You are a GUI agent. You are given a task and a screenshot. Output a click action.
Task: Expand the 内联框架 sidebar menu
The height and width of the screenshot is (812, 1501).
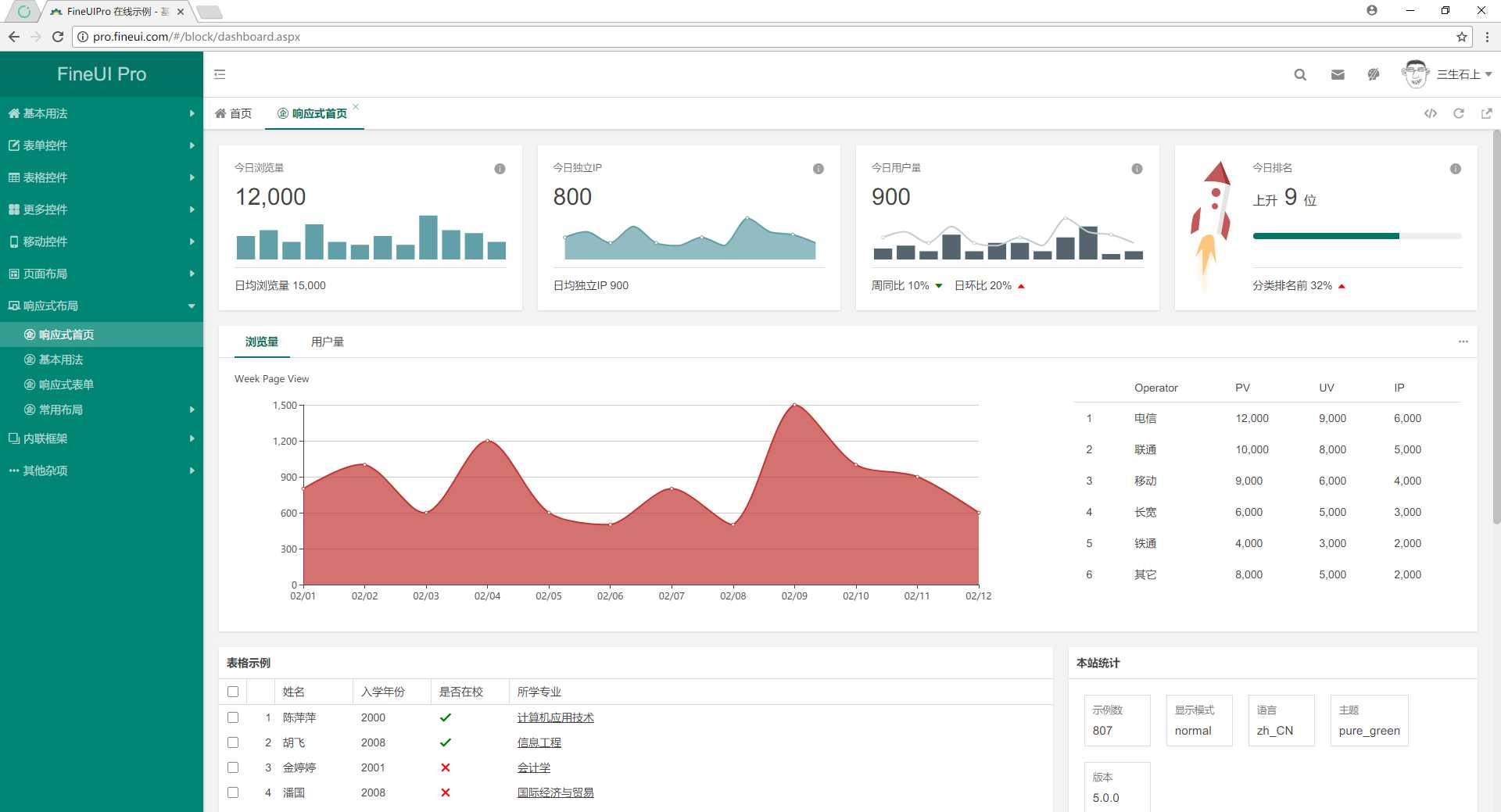102,438
